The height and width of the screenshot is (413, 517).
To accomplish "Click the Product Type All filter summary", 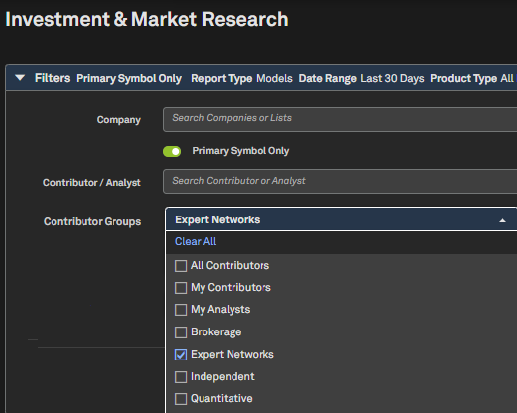I will pos(472,78).
